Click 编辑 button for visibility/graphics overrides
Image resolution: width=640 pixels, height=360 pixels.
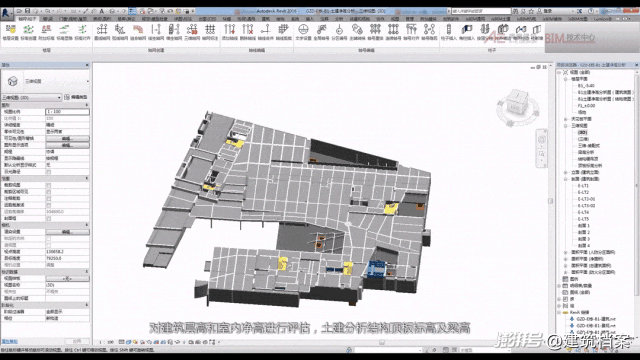(67, 138)
